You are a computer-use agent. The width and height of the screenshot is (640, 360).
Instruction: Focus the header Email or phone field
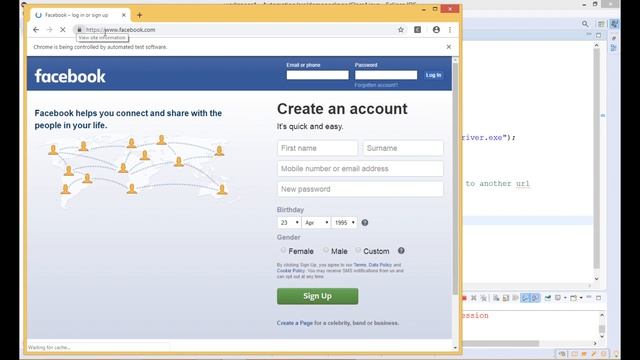[x=318, y=75]
